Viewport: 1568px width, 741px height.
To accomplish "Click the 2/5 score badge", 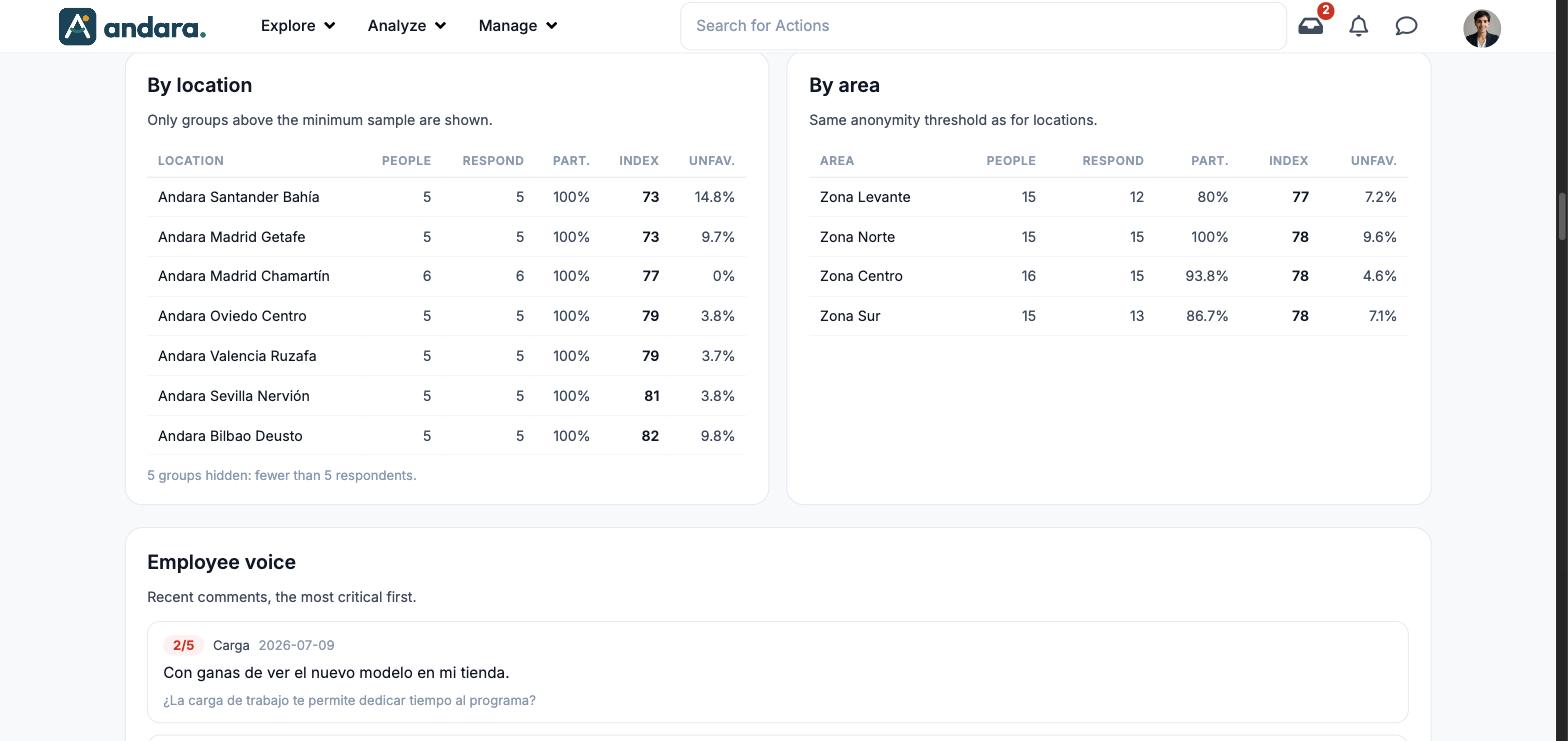I will click(x=184, y=645).
